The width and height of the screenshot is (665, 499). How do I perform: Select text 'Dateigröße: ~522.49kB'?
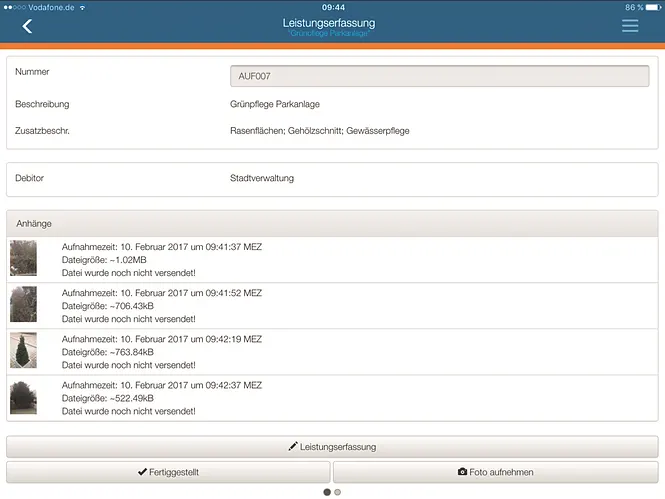pyautogui.click(x=108, y=399)
